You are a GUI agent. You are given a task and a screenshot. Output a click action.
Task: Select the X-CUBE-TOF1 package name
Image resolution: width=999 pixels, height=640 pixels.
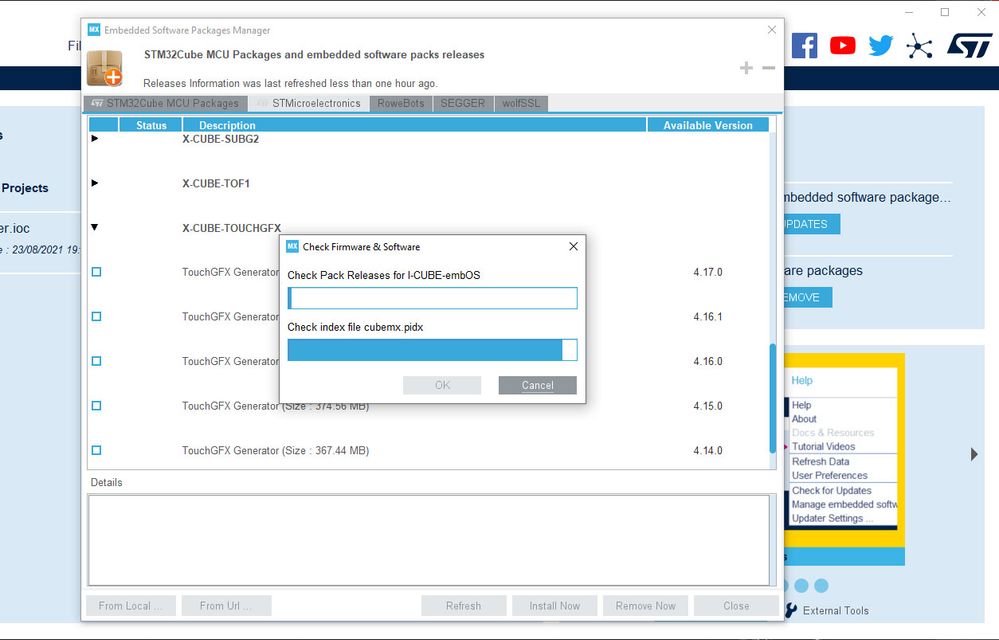[216, 183]
